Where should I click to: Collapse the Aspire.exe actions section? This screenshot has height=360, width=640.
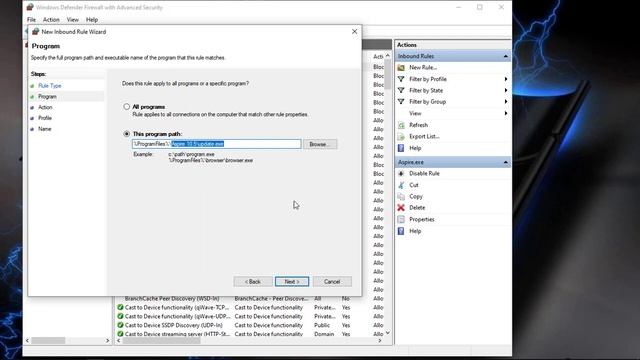point(505,162)
